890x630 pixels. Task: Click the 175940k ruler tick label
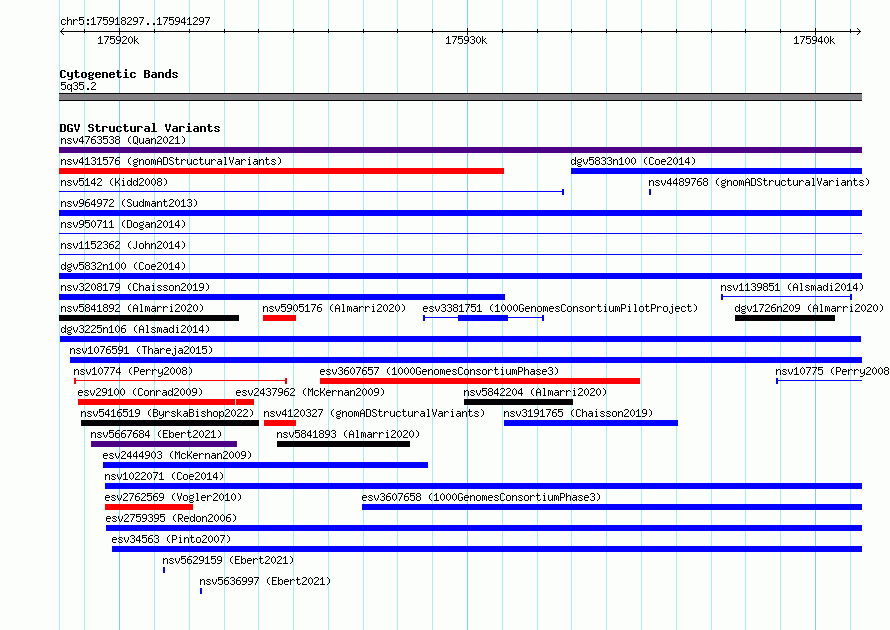click(814, 40)
